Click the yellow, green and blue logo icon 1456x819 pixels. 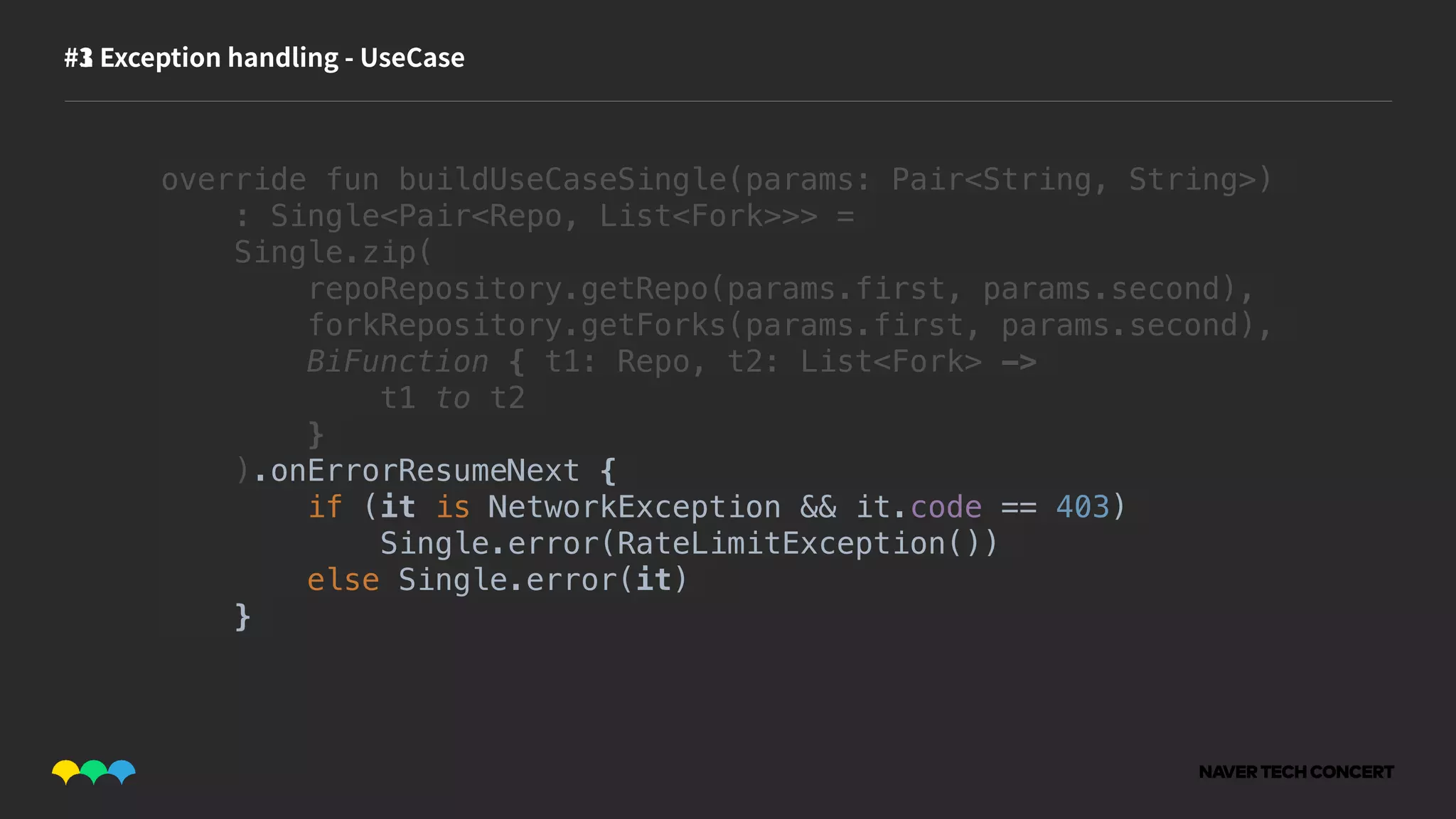[94, 772]
